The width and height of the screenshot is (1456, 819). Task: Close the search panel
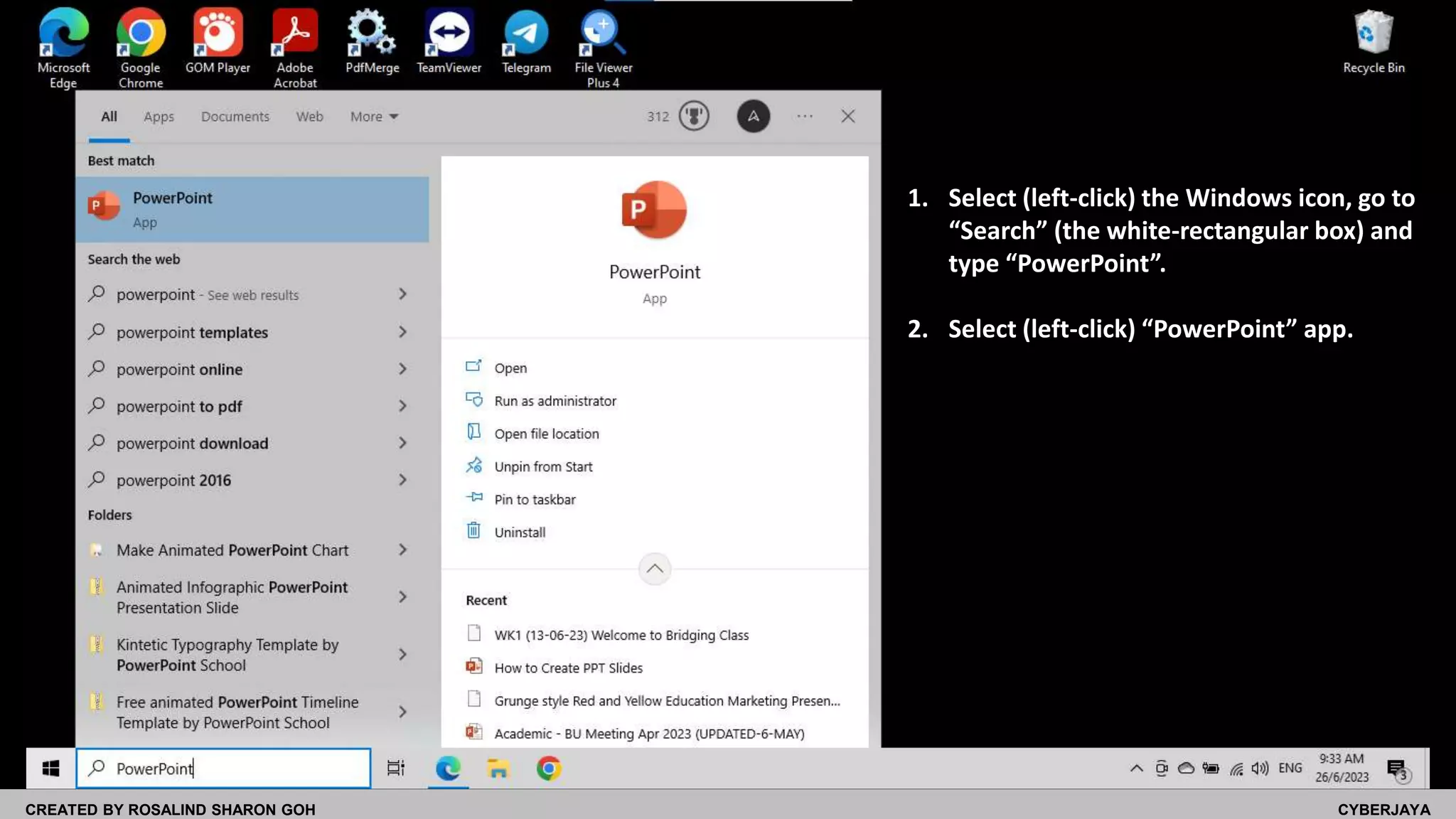(847, 116)
